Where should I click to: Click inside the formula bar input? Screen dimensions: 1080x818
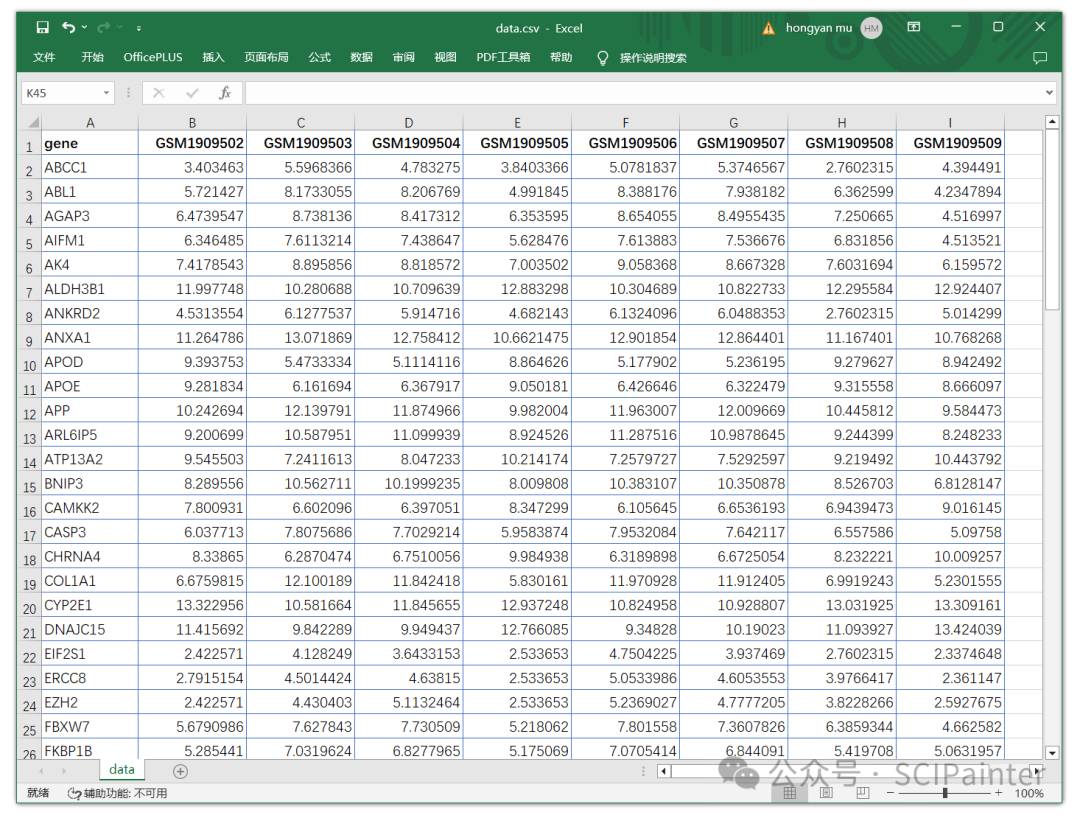[643, 93]
